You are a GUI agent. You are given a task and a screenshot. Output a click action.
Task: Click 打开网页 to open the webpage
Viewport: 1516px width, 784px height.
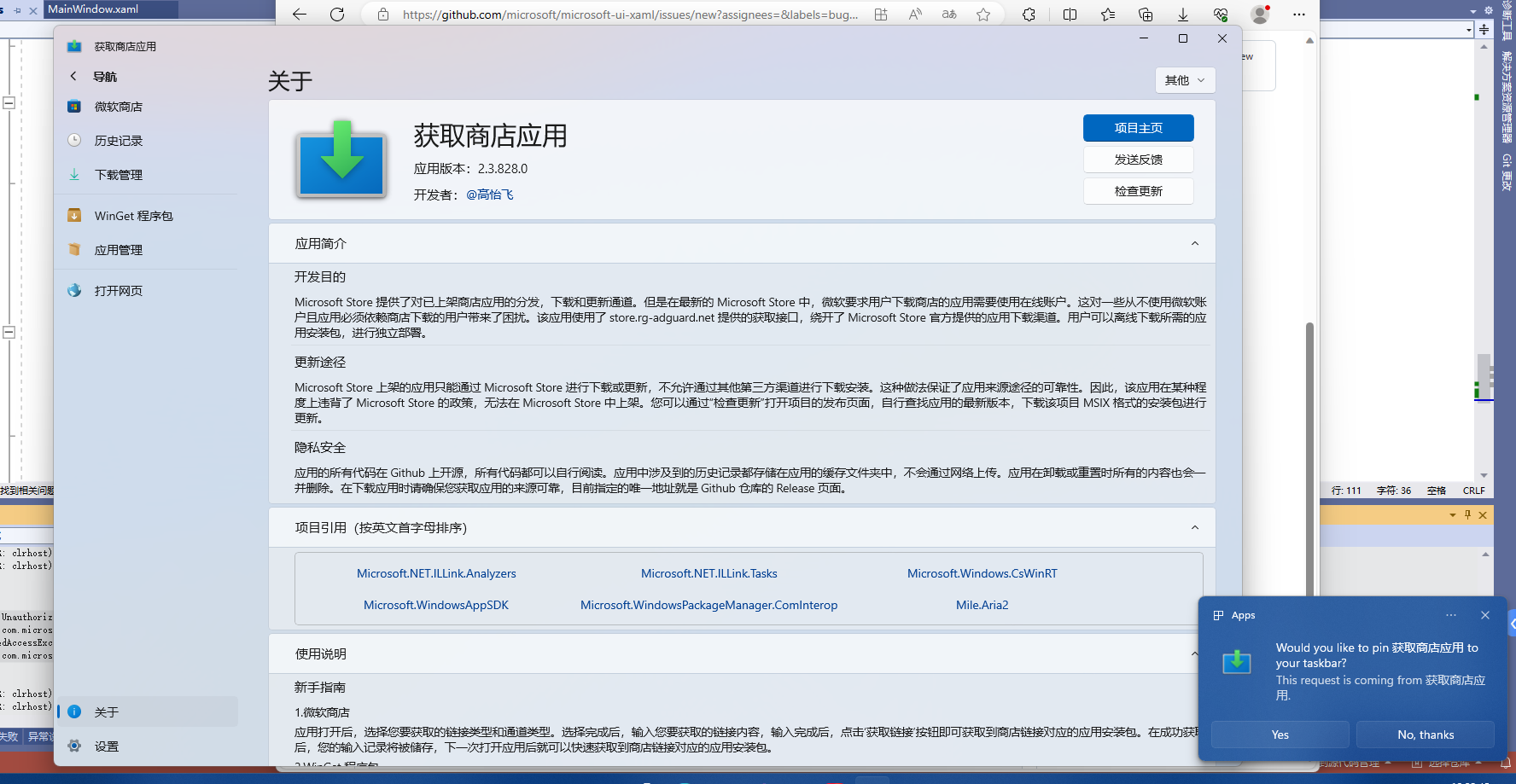pos(118,290)
